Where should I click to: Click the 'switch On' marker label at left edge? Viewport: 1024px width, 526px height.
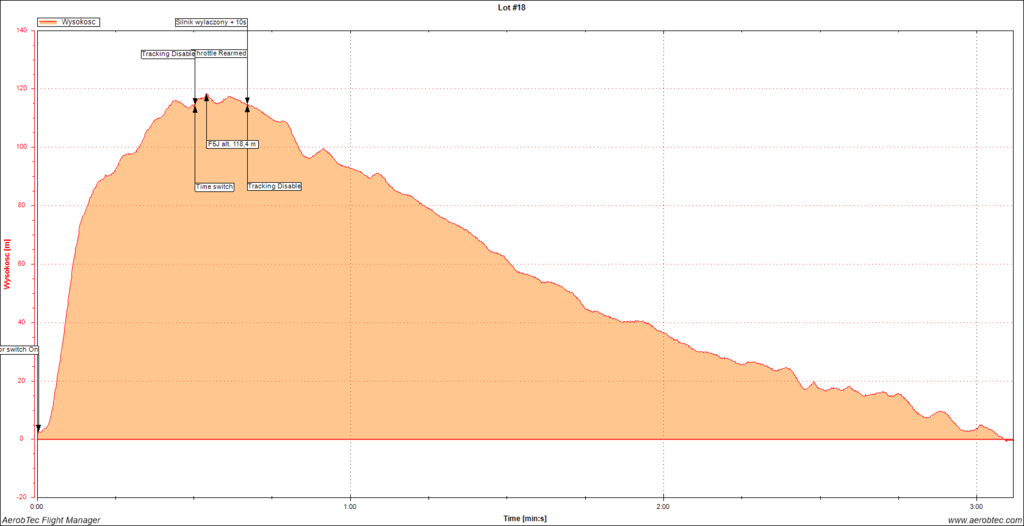(x=18, y=350)
